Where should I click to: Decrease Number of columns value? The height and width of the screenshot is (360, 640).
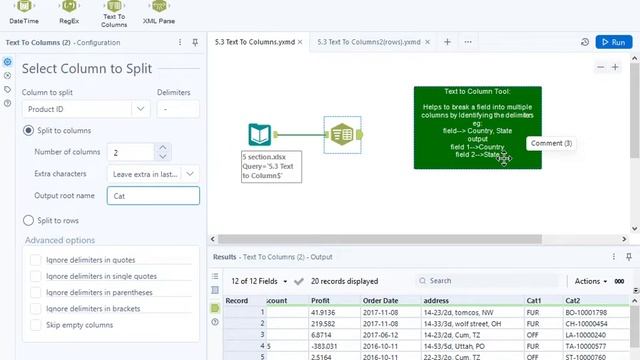(163, 157)
